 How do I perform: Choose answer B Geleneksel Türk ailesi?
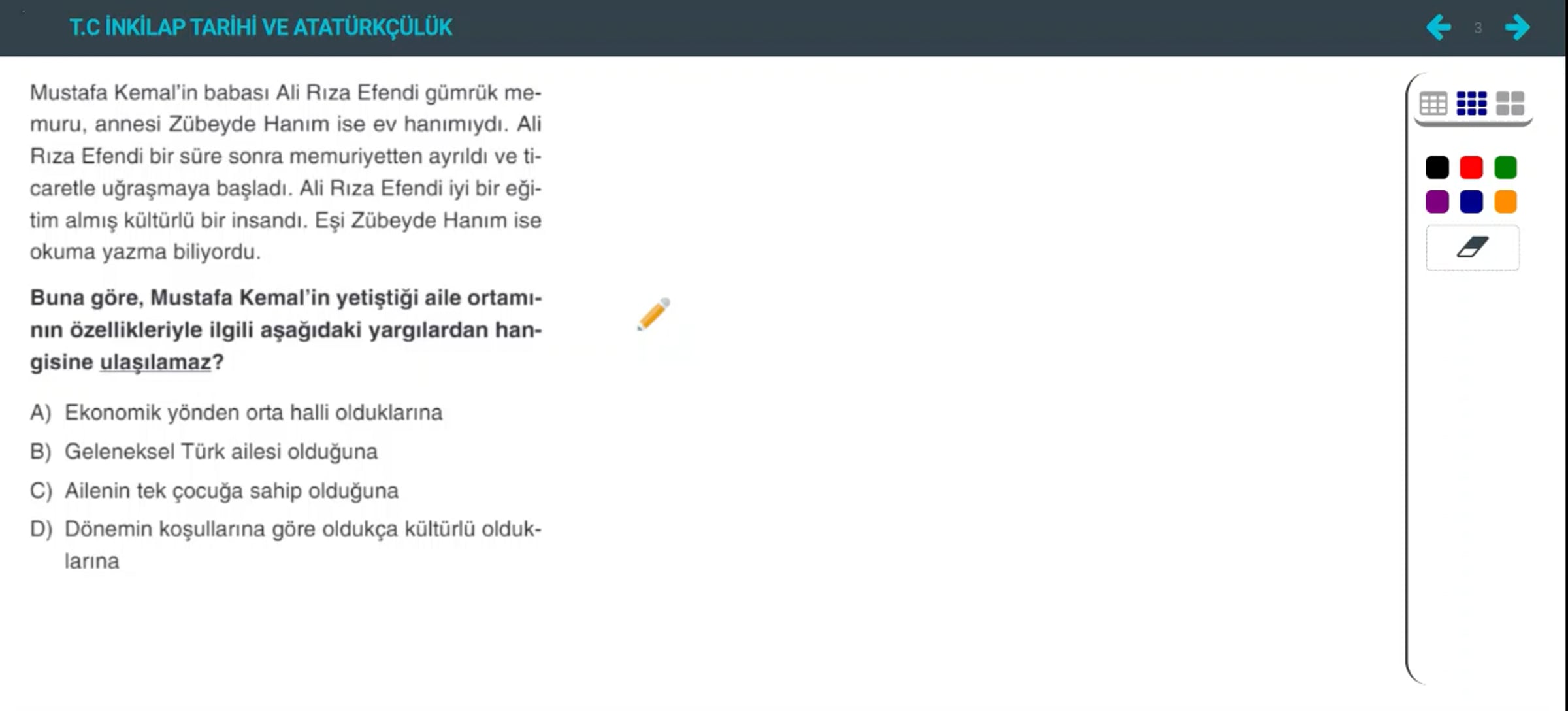221,452
